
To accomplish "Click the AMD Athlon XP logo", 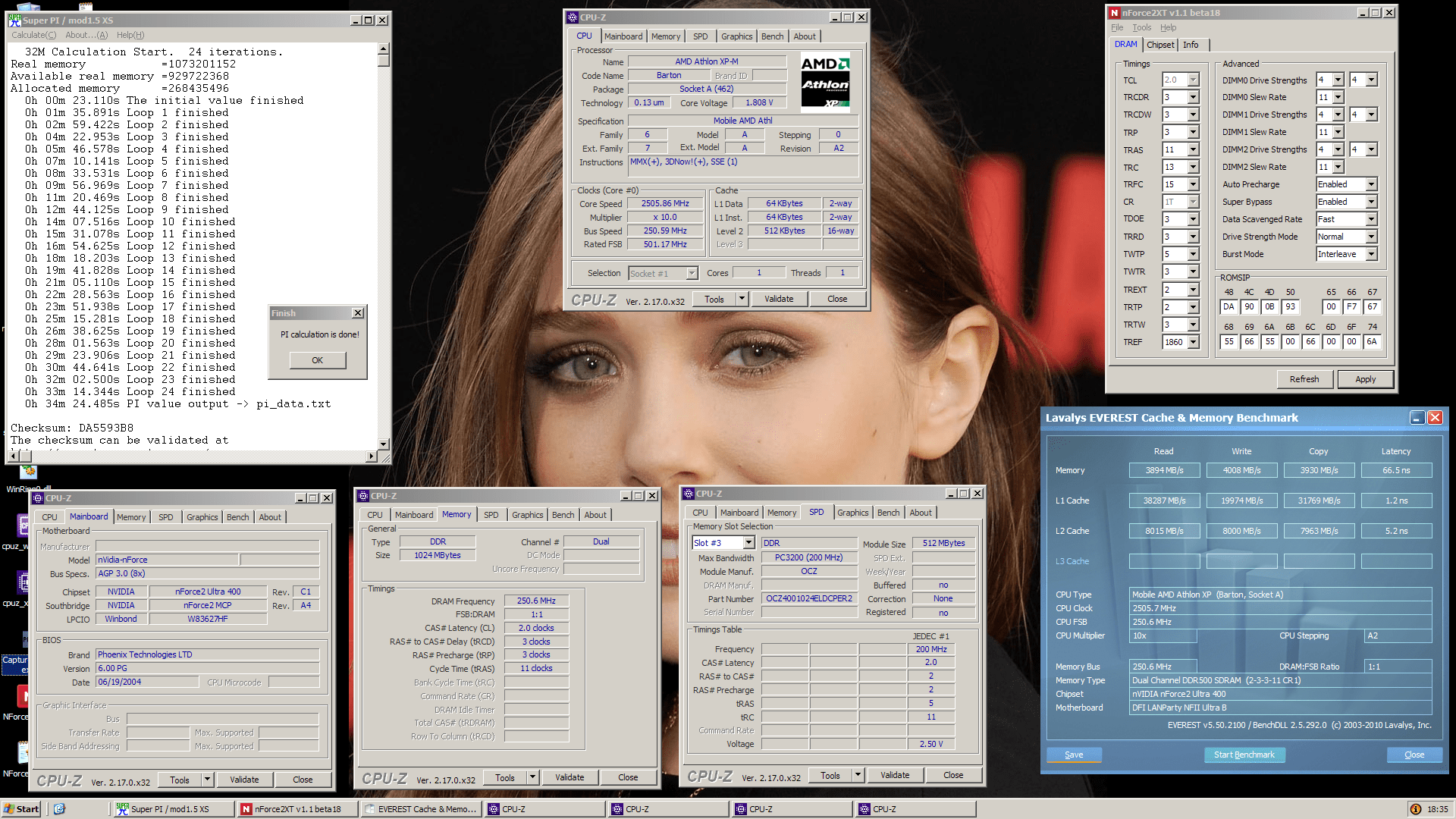I will click(x=825, y=83).
